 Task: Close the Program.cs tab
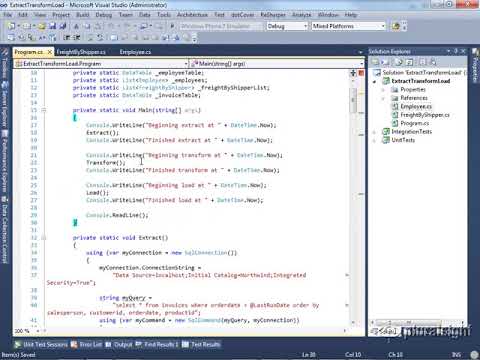tap(50, 52)
